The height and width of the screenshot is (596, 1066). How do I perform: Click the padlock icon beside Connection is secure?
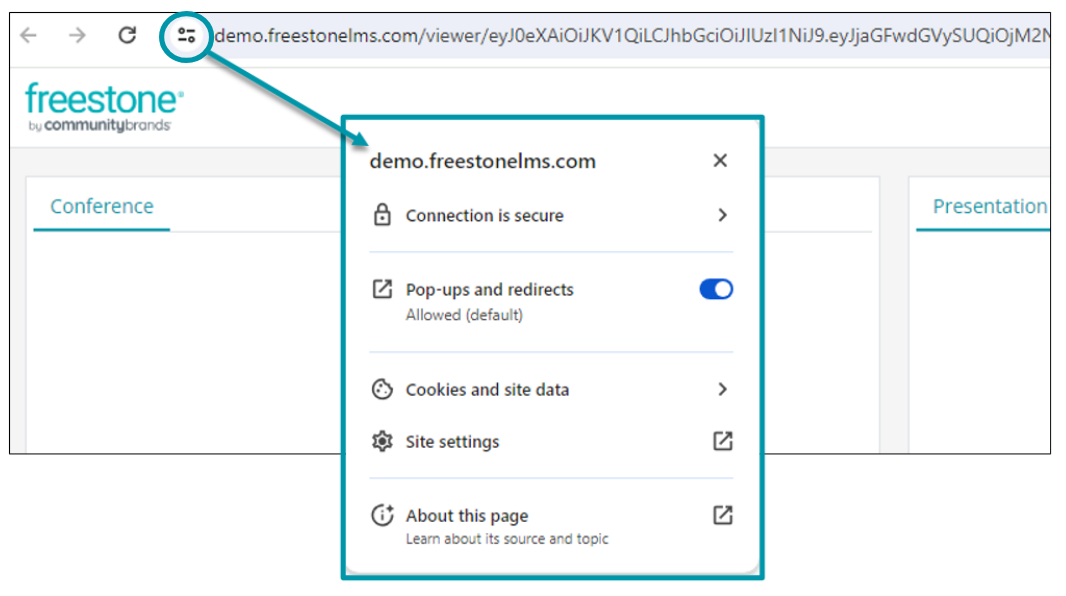(x=382, y=215)
